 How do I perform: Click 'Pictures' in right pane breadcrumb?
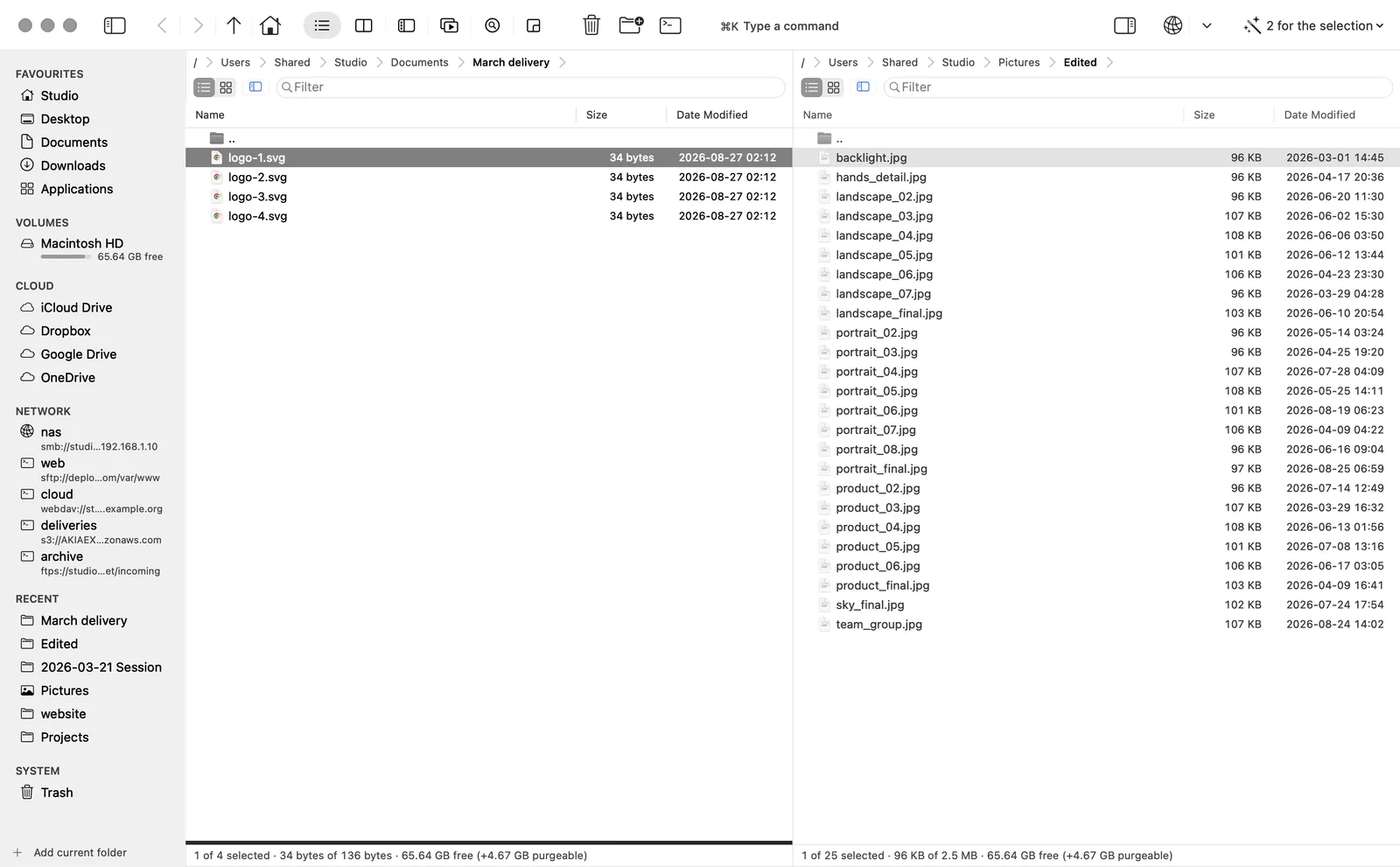(1019, 62)
